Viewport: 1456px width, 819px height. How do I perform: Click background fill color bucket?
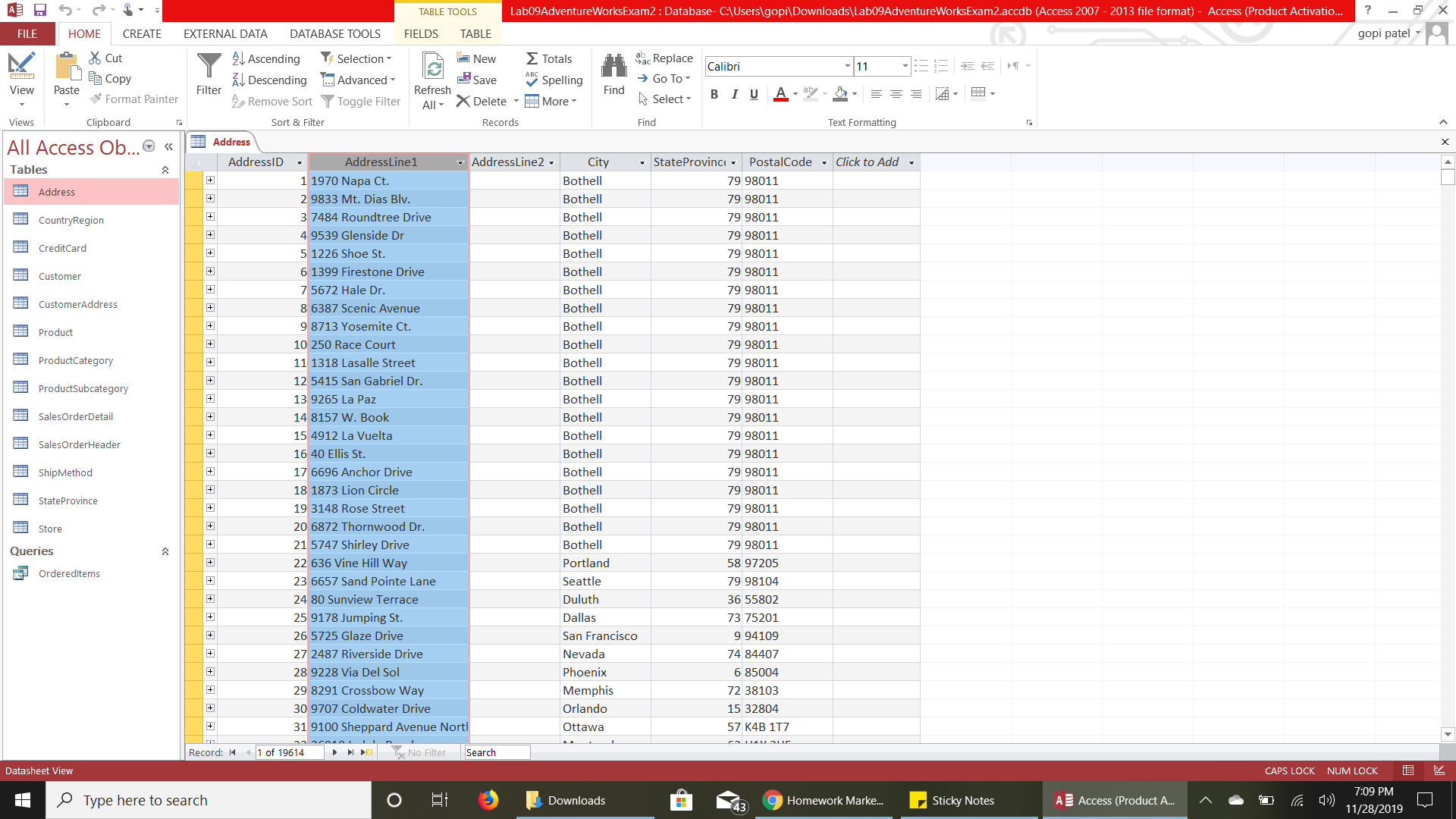(x=840, y=94)
